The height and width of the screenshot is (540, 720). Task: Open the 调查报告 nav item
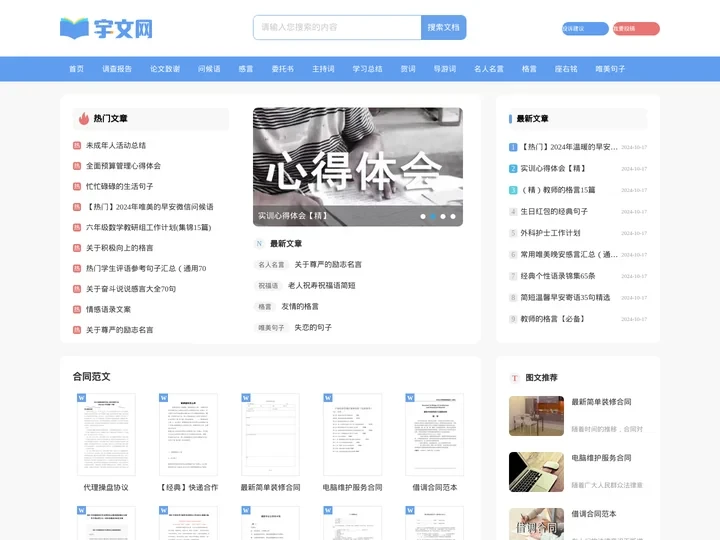(117, 69)
